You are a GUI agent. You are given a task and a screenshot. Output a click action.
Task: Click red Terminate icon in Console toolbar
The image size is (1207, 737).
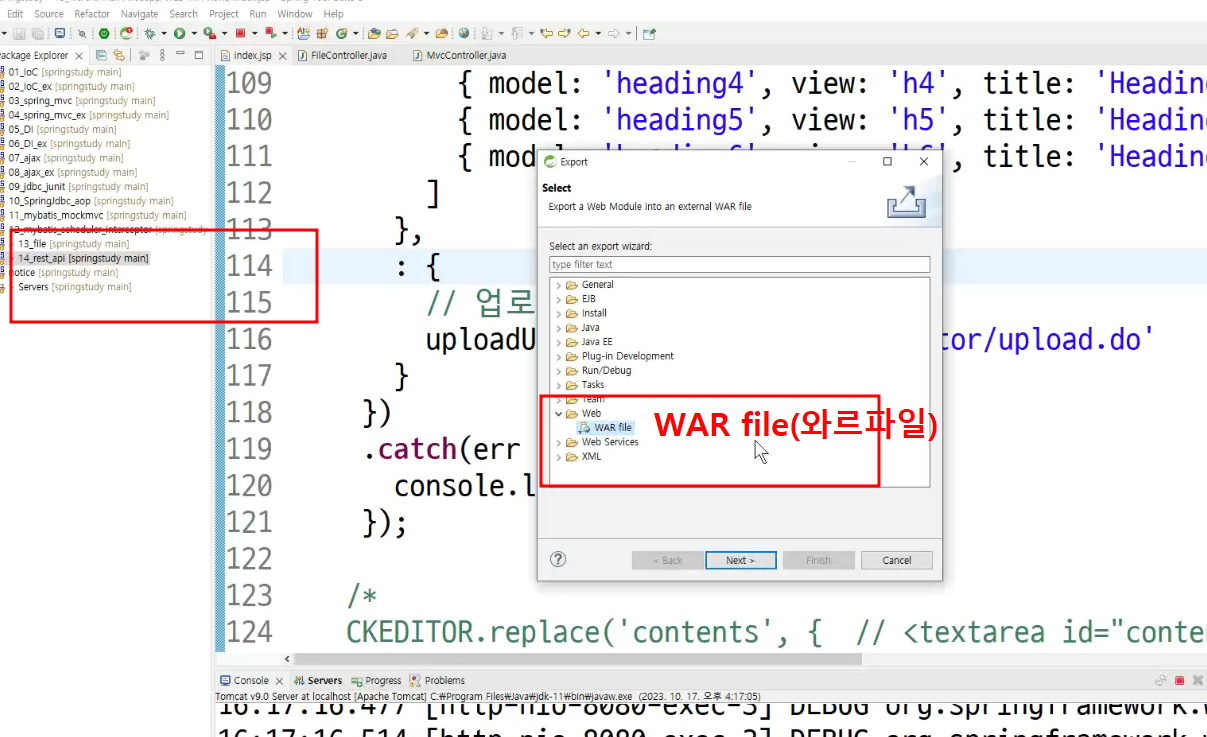click(1179, 680)
